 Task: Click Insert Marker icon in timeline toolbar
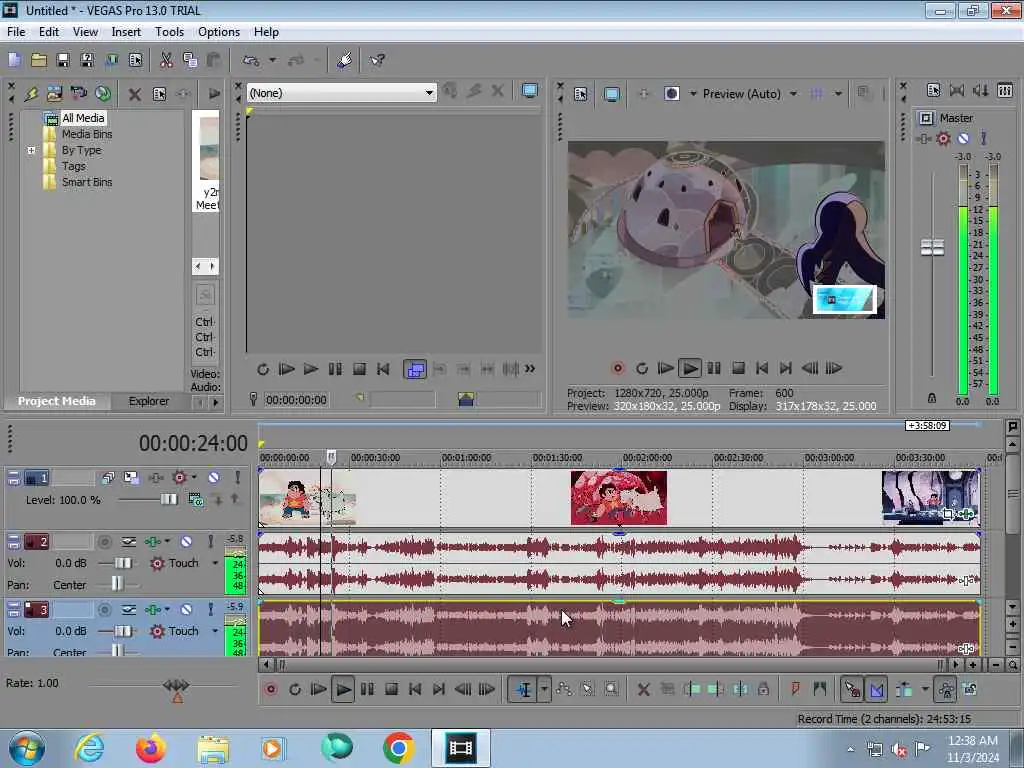[795, 688]
